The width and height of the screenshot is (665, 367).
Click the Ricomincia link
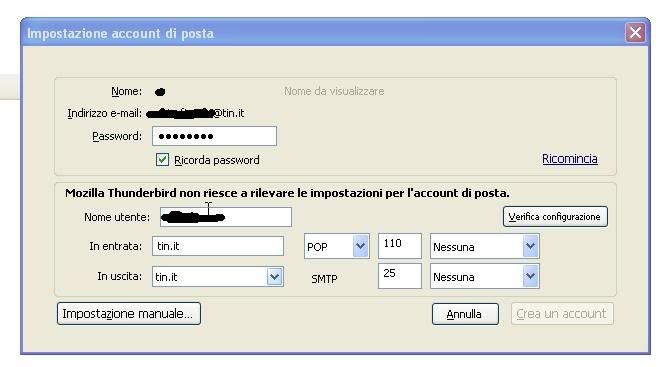click(x=570, y=159)
